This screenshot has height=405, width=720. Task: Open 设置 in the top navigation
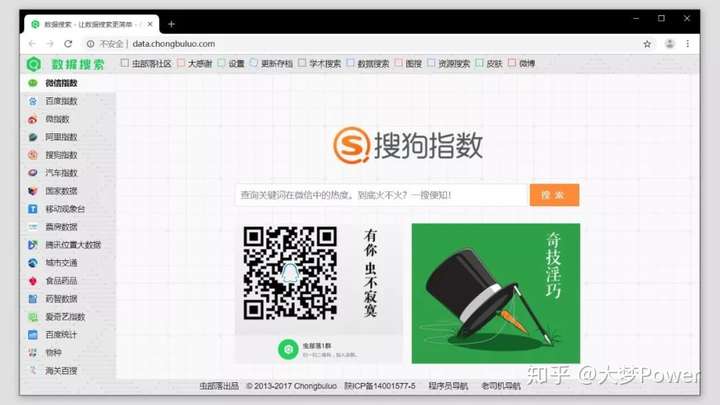[x=231, y=63]
